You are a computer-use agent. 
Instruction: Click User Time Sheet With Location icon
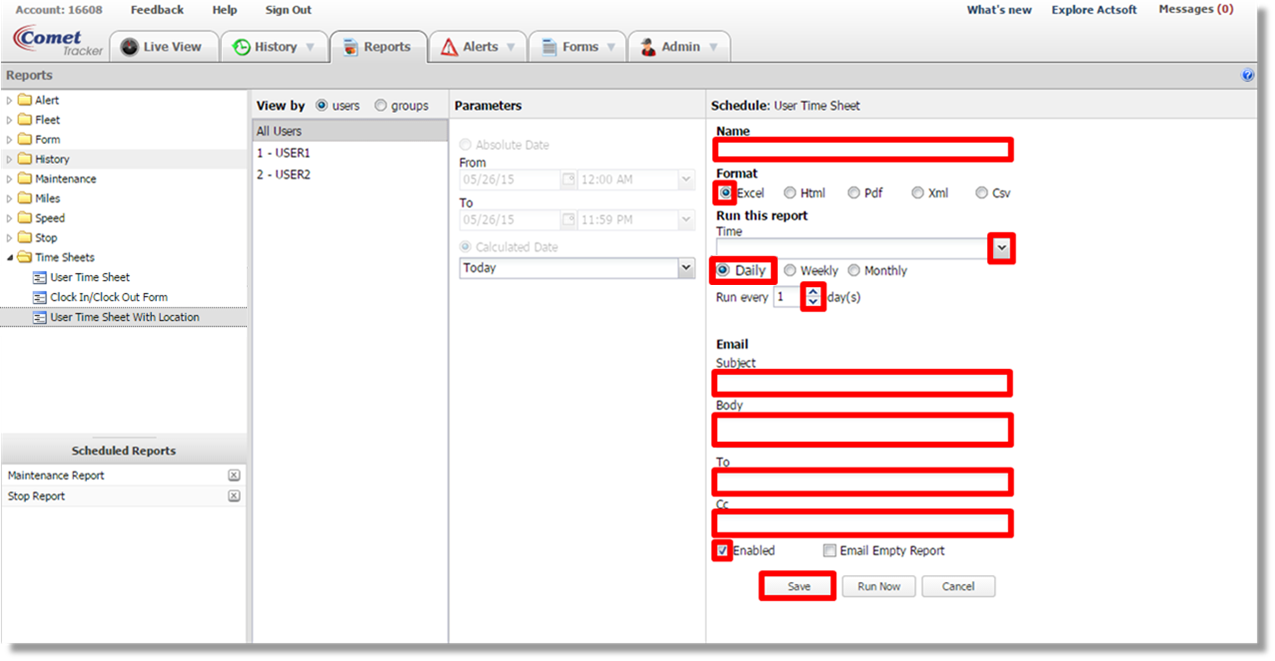(40, 317)
